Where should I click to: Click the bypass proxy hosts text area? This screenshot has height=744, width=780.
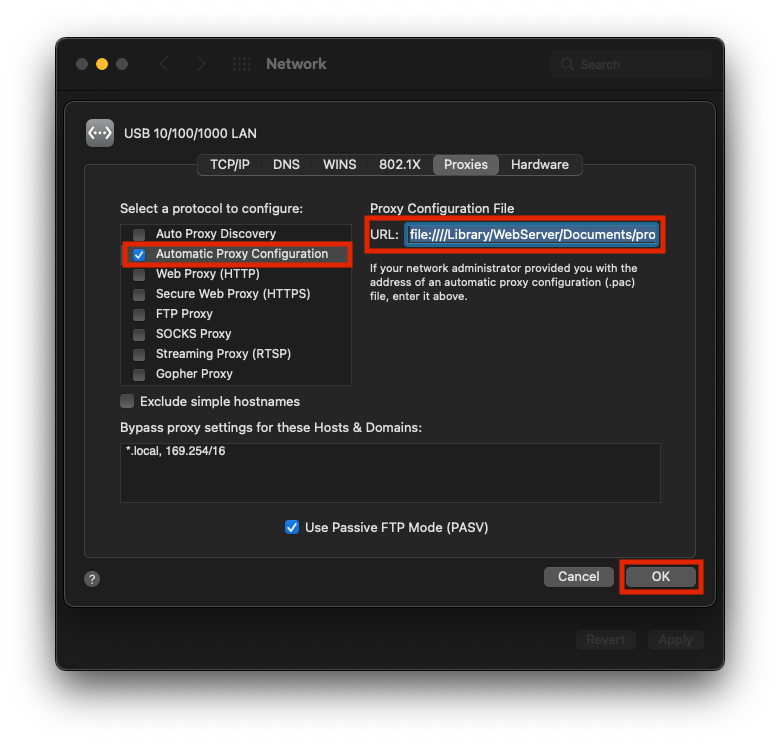(390, 473)
